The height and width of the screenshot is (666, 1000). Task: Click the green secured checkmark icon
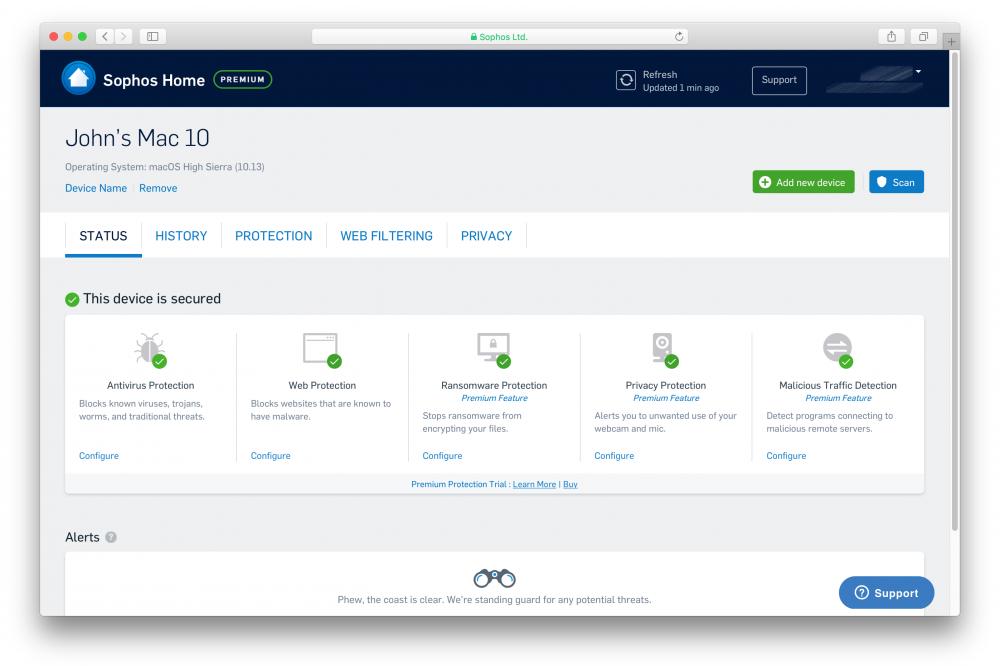pos(72,299)
